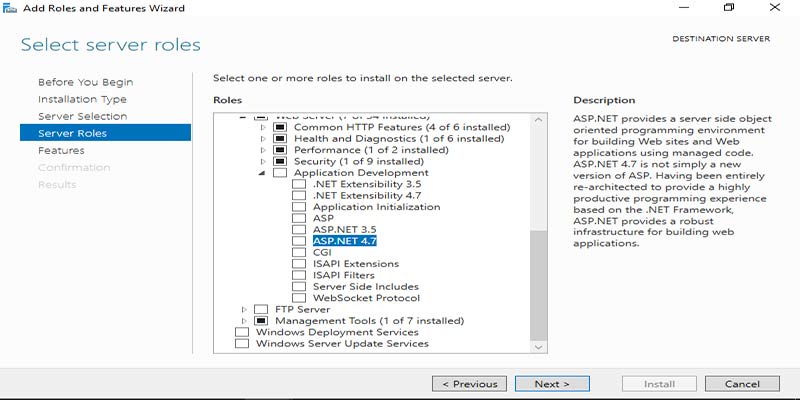Check the FTP Server checkbox
The height and width of the screenshot is (400, 800).
(x=261, y=310)
